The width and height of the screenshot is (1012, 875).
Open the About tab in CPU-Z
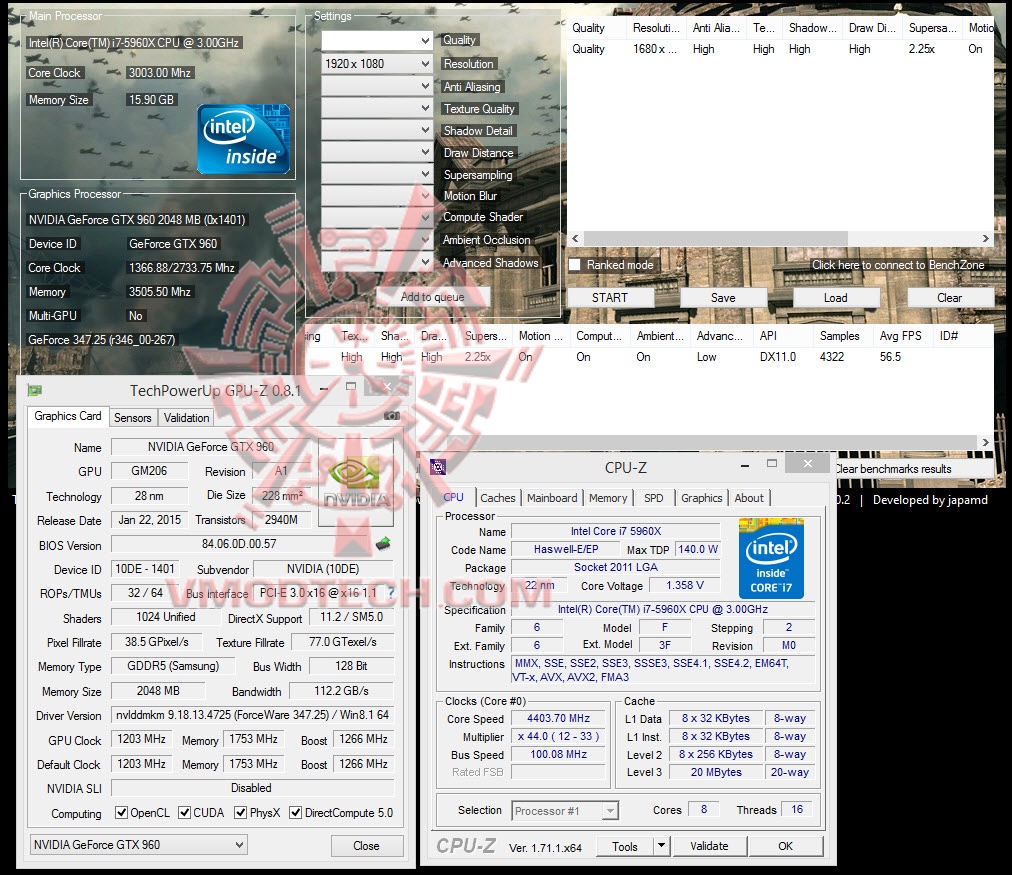(749, 498)
